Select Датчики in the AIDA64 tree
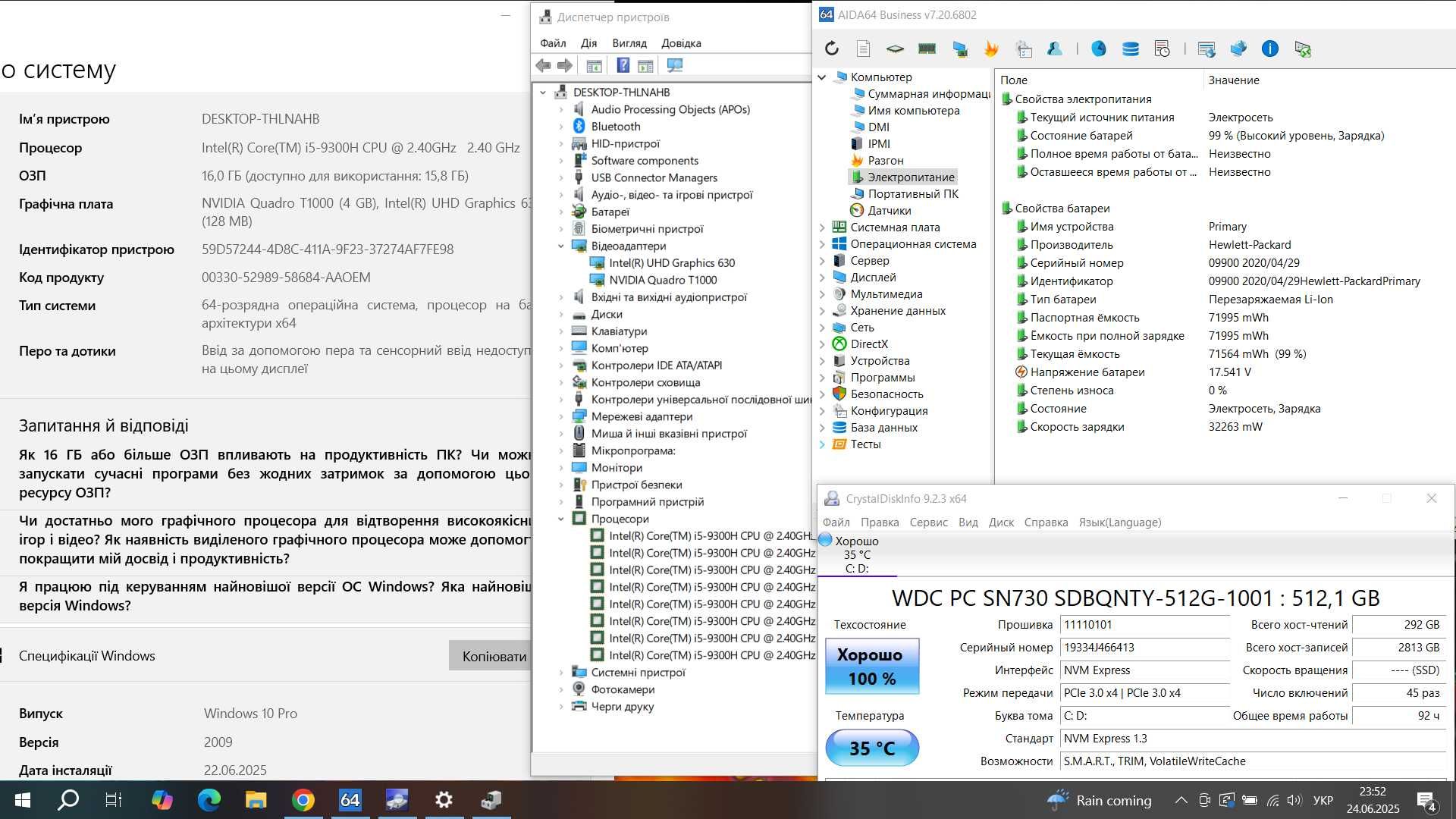The width and height of the screenshot is (1456, 819). (889, 211)
